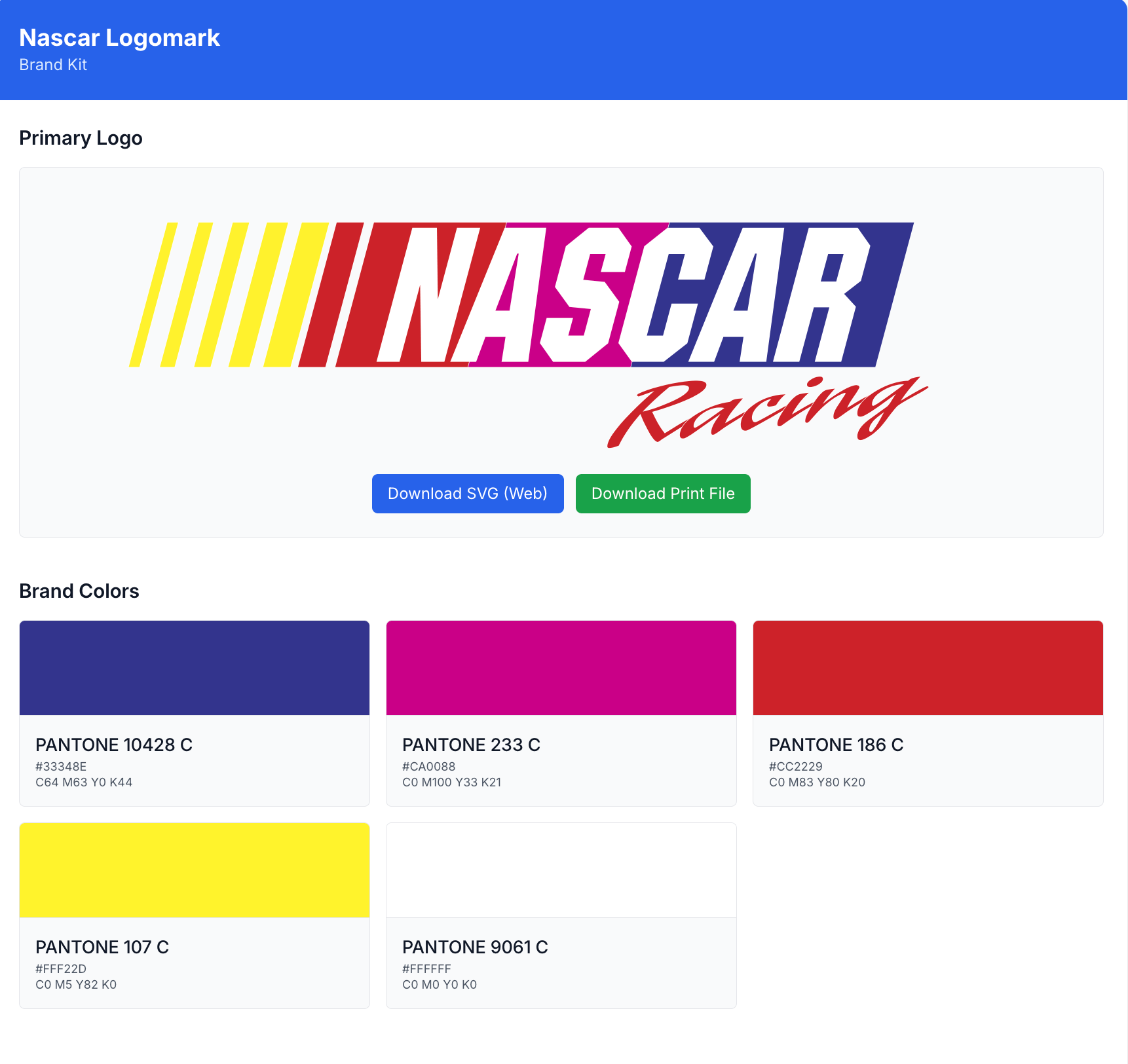Click the PANTONE 9061 C label
The width and height of the screenshot is (1128, 1064).
pyautogui.click(x=475, y=947)
